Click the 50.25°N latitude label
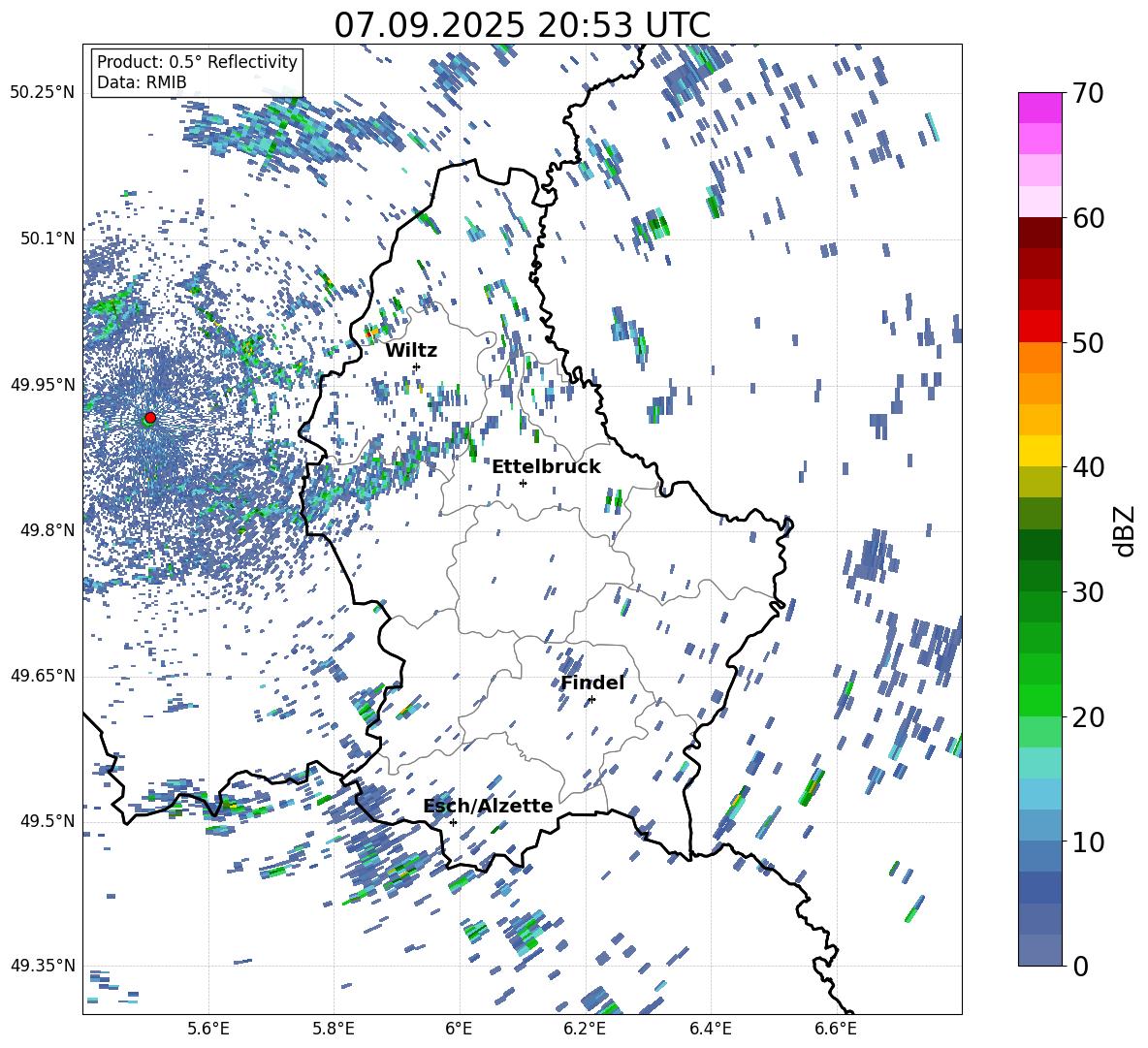 pyautogui.click(x=43, y=93)
